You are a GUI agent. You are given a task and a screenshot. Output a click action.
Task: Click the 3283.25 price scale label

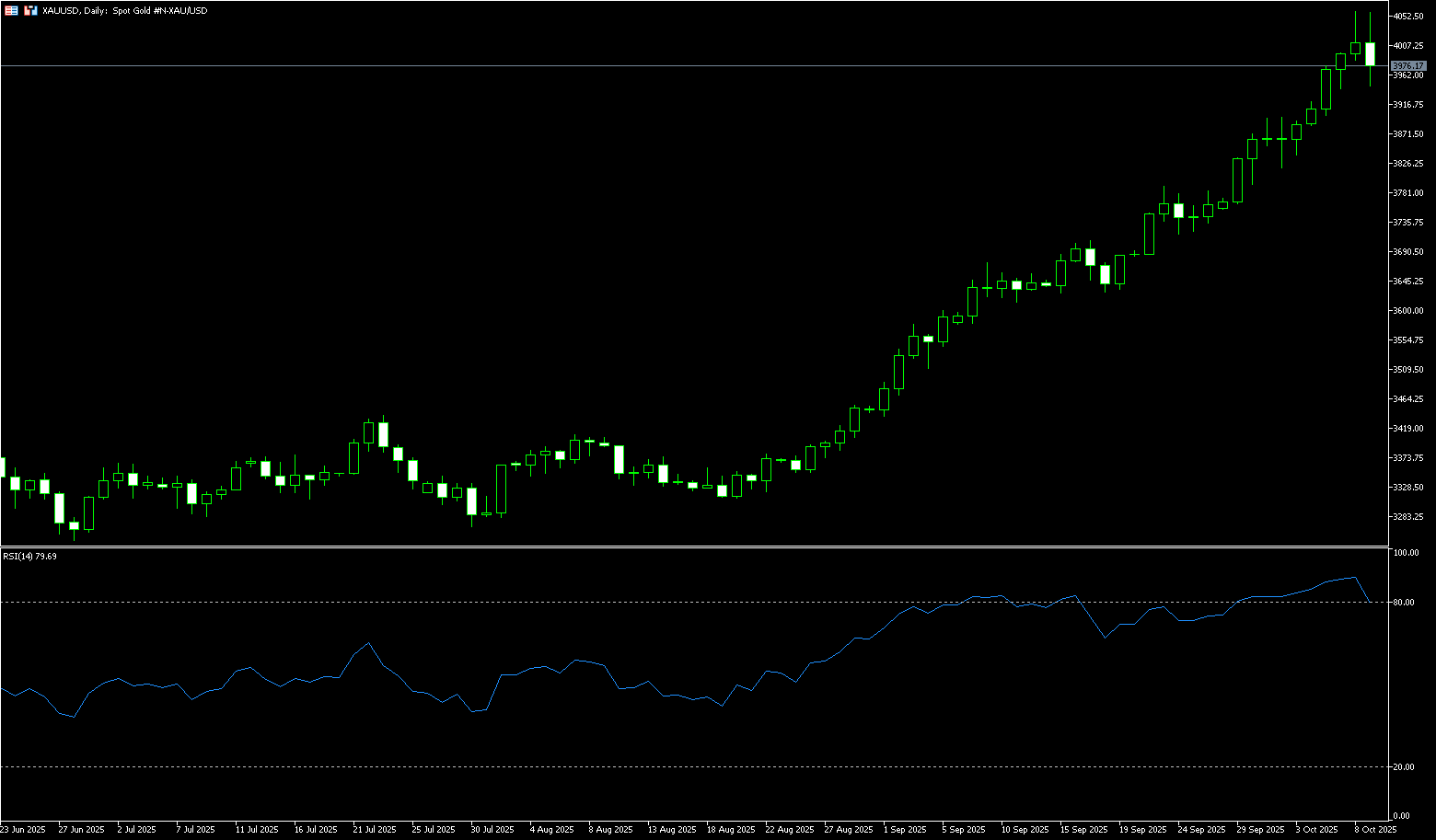[x=1408, y=517]
